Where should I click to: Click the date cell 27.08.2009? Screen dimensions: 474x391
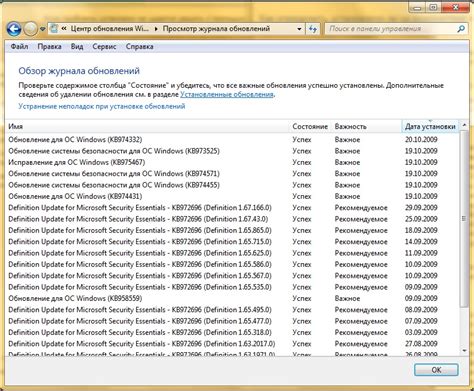[x=421, y=344]
